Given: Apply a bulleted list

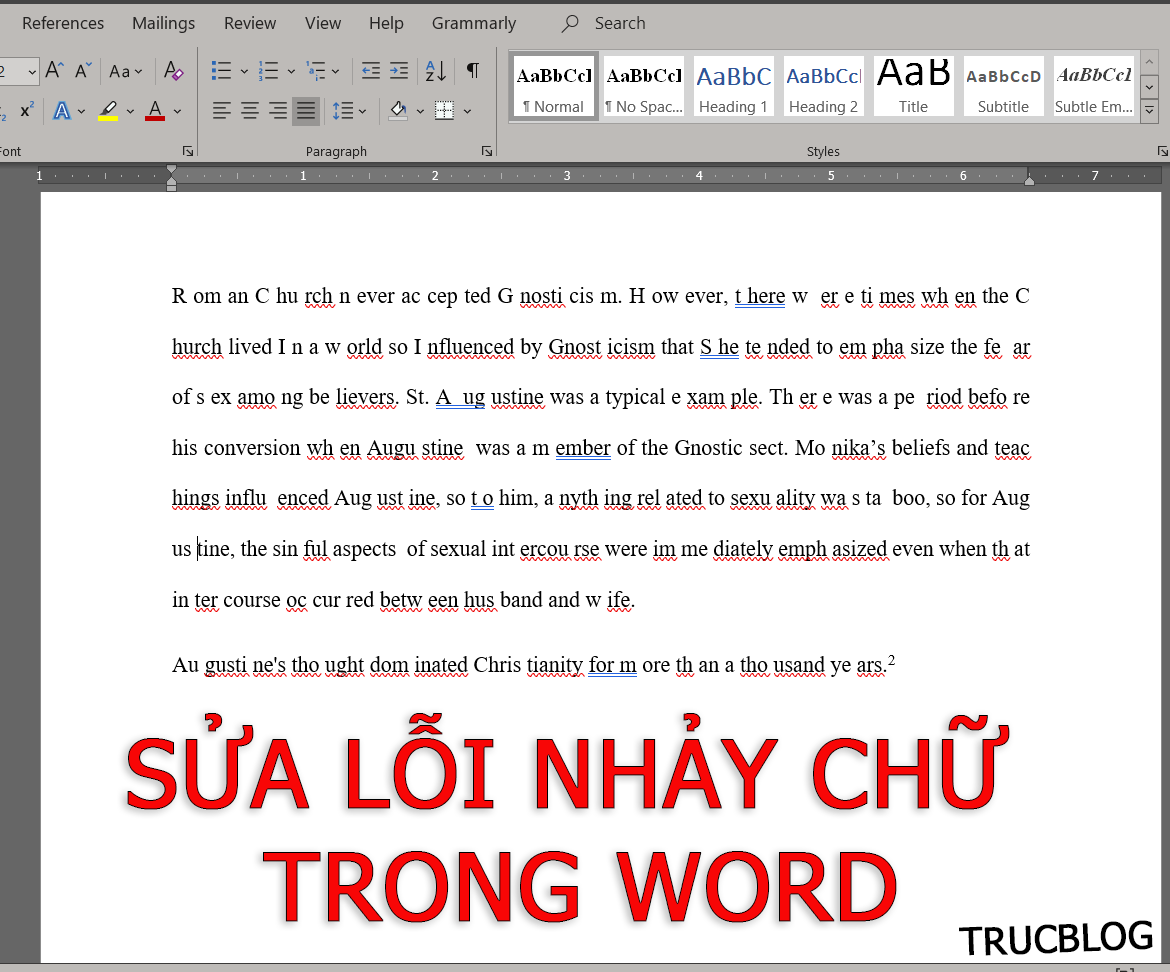Looking at the screenshot, I should click(x=221, y=71).
